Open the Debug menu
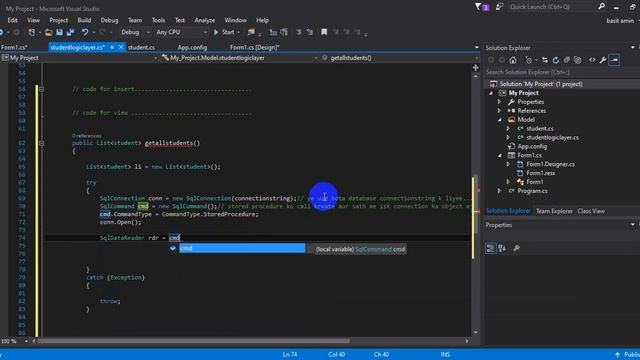The image size is (640, 360). [x=109, y=20]
